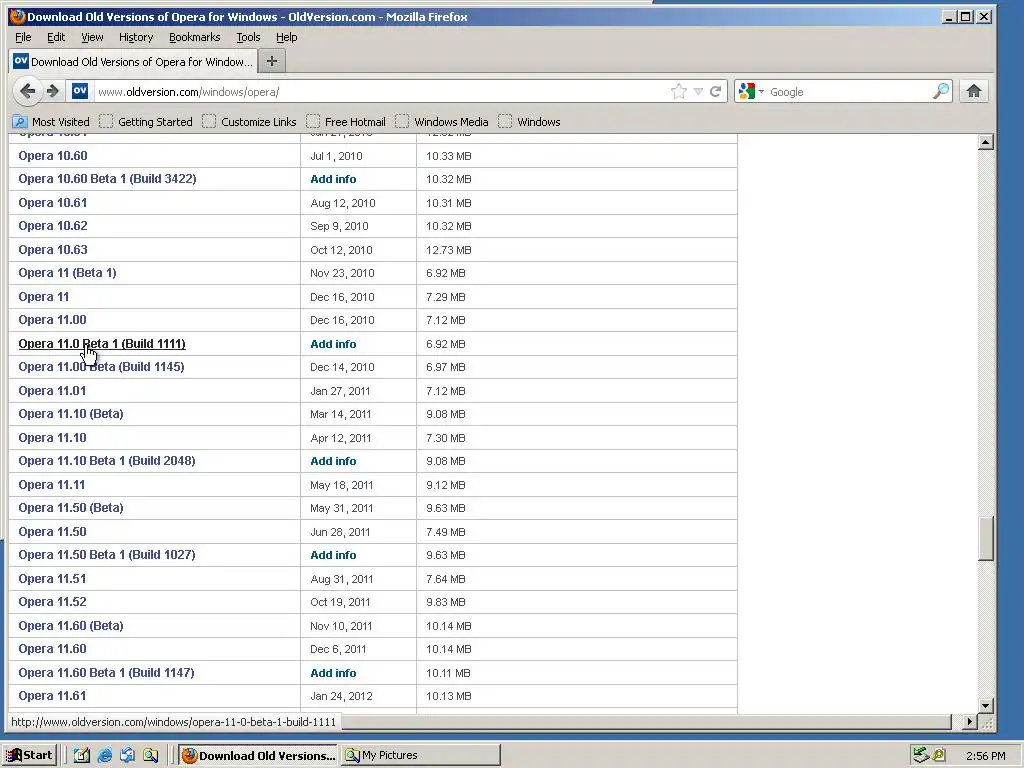This screenshot has width=1024, height=768.
Task: Open the History menu
Action: point(136,37)
